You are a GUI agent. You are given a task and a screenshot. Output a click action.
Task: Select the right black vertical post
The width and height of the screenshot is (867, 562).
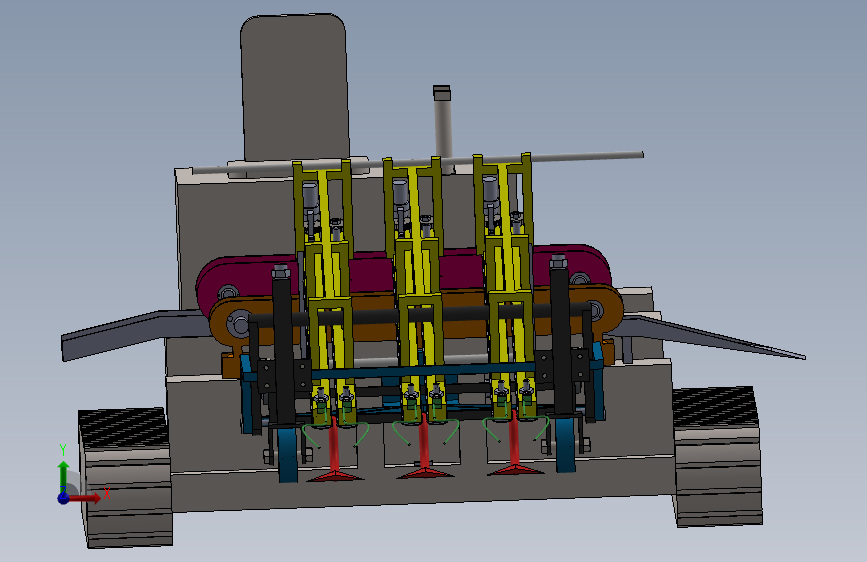[561, 335]
